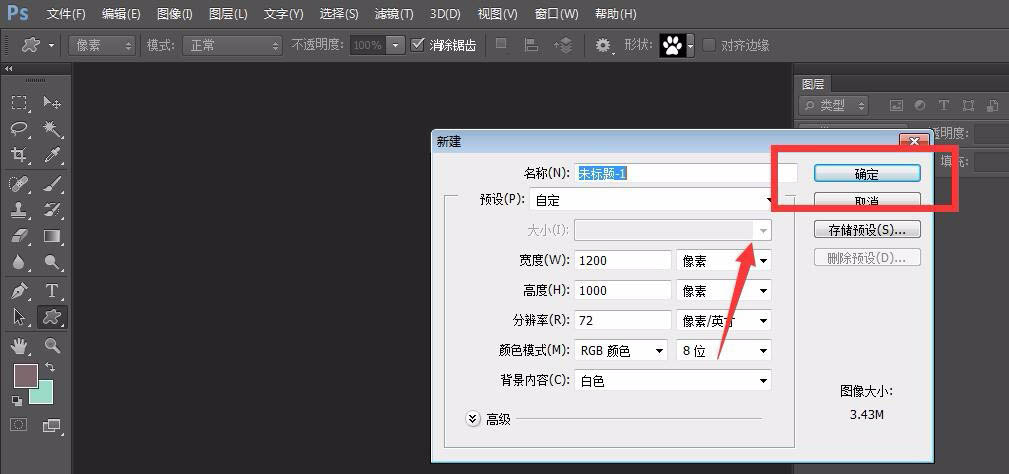
Task: Open the 文件(F) menu
Action: [x=66, y=14]
